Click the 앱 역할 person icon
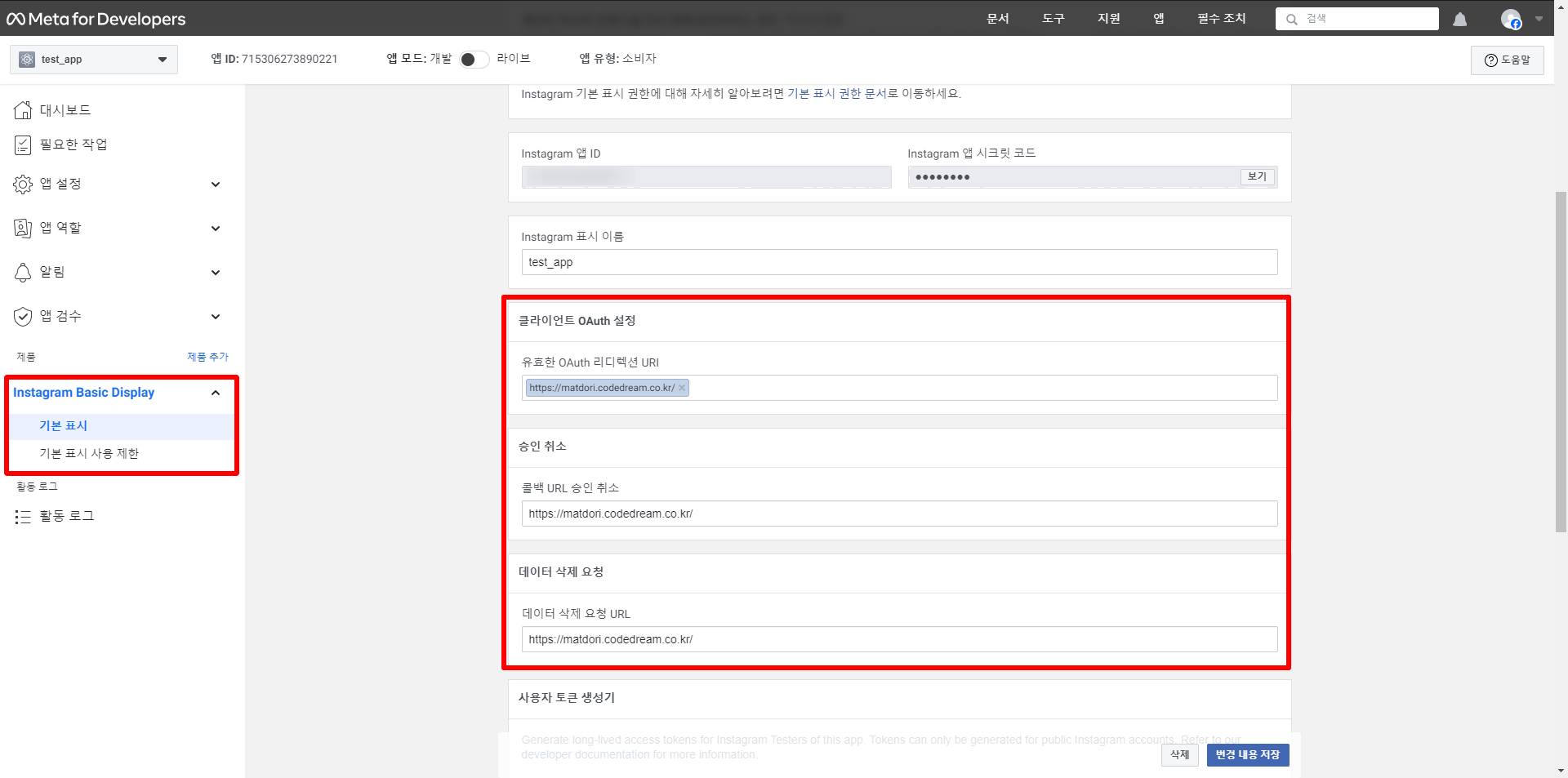The width and height of the screenshot is (1568, 778). tap(23, 229)
